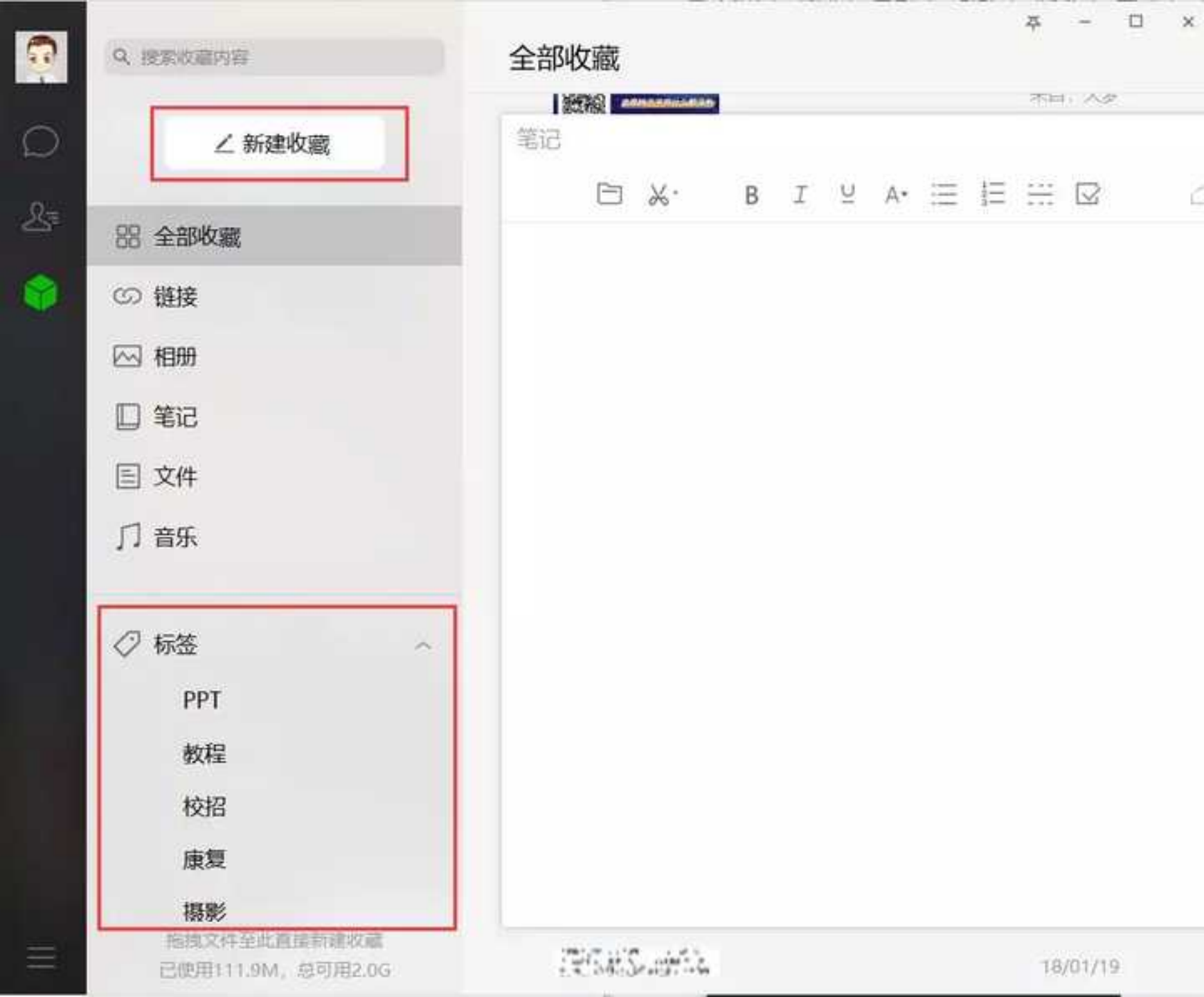Select the 康复 tag
This screenshot has width=1204, height=997.
coord(204,859)
